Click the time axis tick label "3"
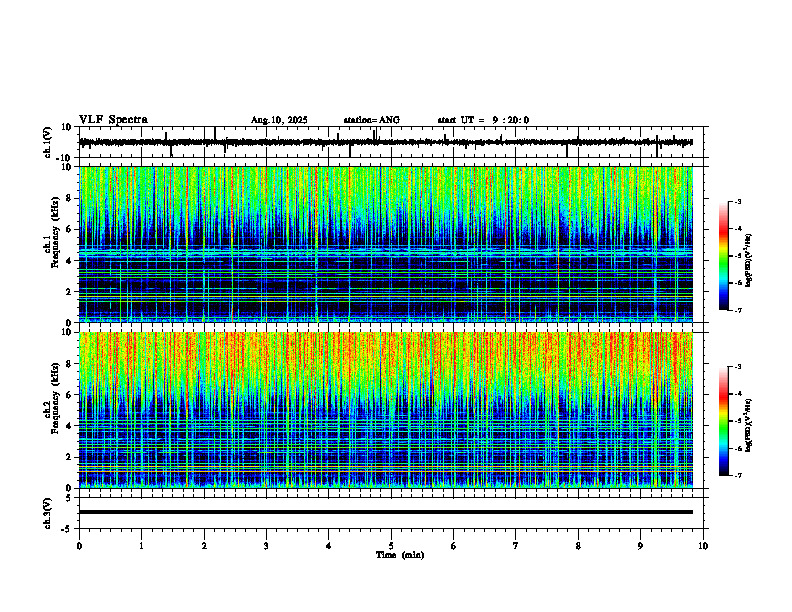The width and height of the screenshot is (792, 612). click(x=266, y=546)
